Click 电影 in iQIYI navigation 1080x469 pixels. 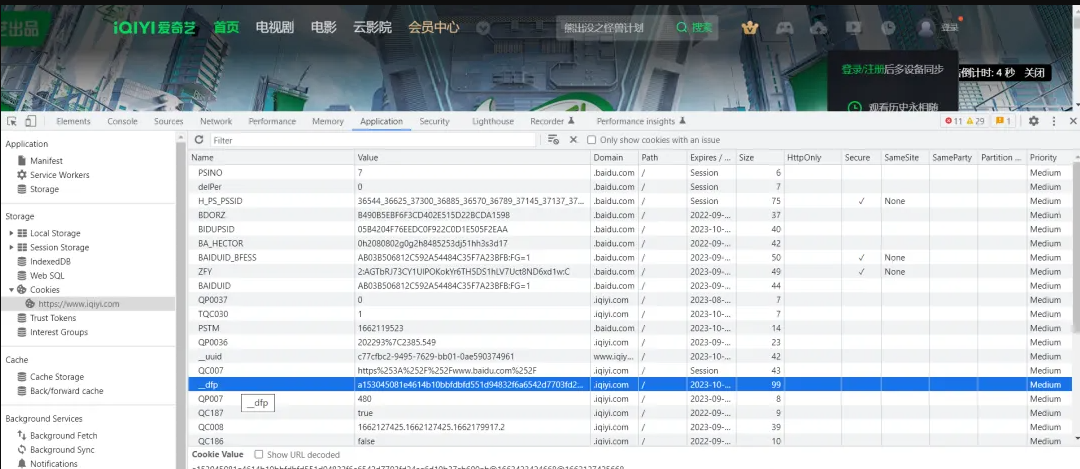(x=324, y=28)
